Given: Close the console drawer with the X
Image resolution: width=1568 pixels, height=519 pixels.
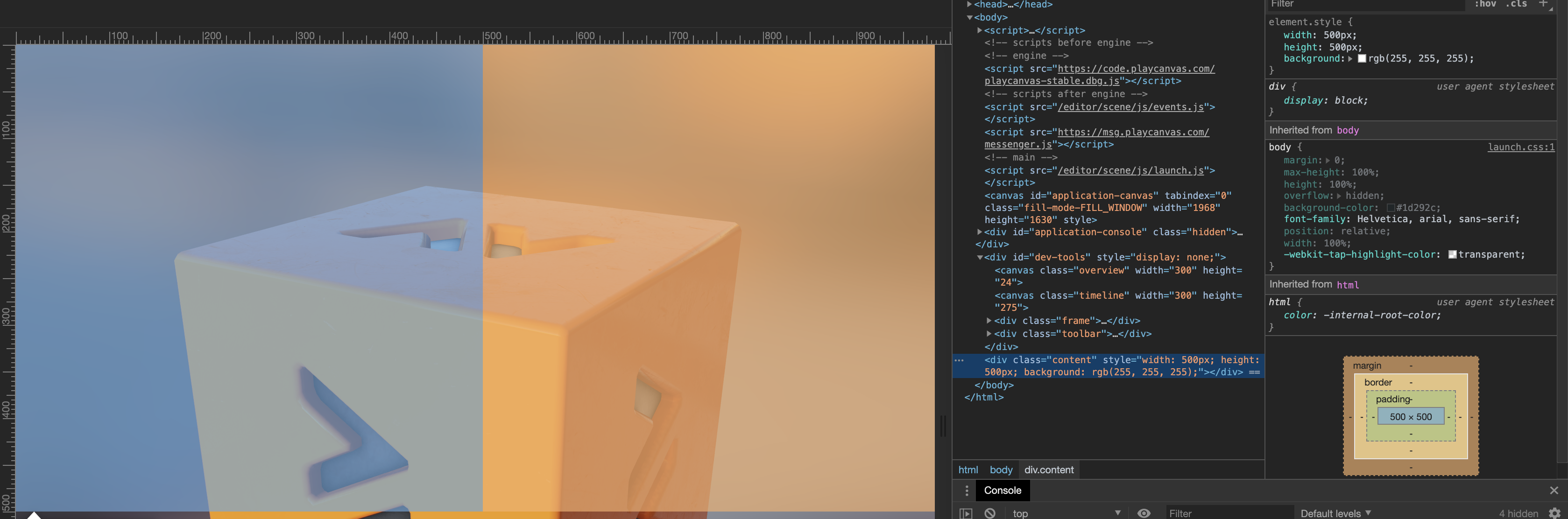Looking at the screenshot, I should click(x=1554, y=491).
